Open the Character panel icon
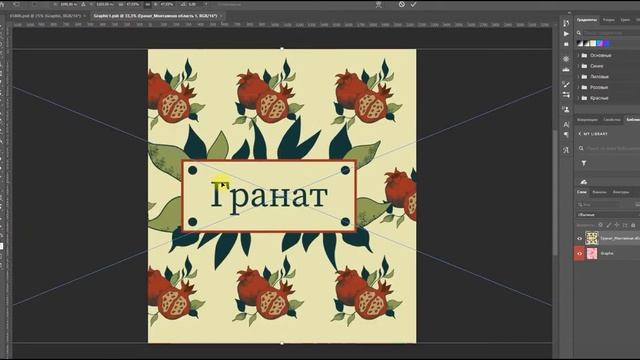The image size is (640, 360). tap(566, 124)
